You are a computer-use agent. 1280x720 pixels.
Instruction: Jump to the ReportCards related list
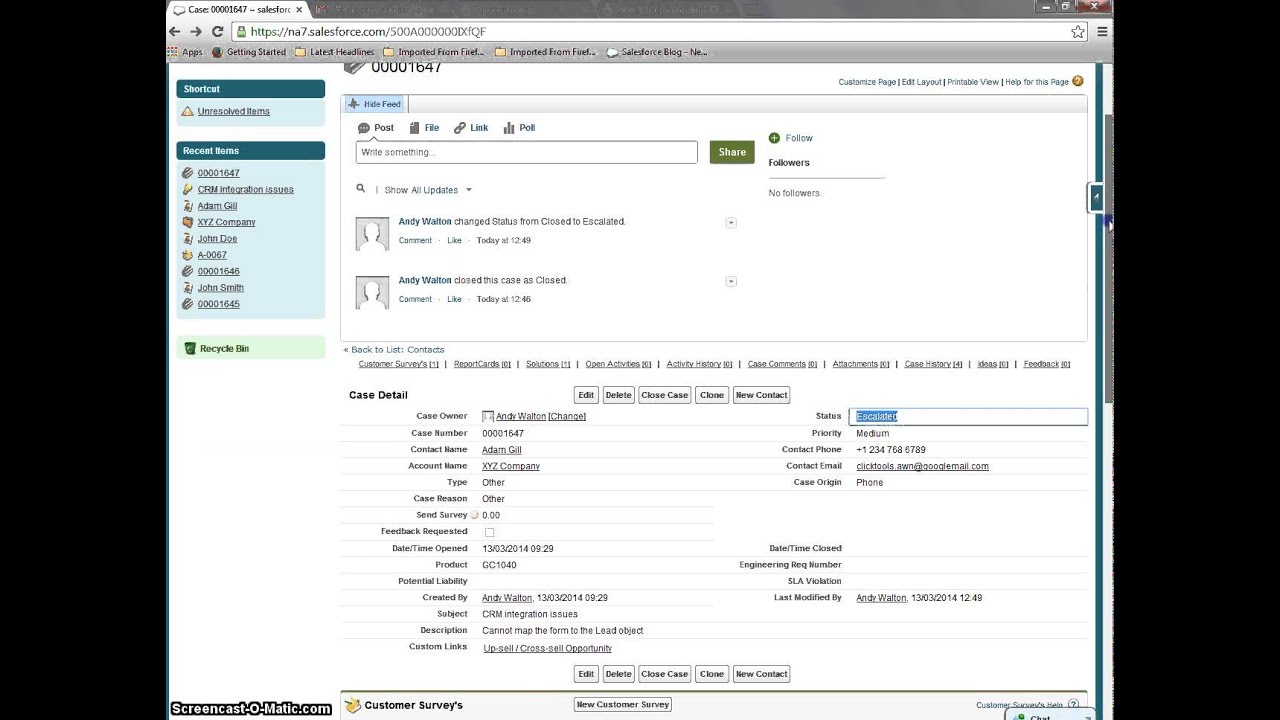pos(482,364)
